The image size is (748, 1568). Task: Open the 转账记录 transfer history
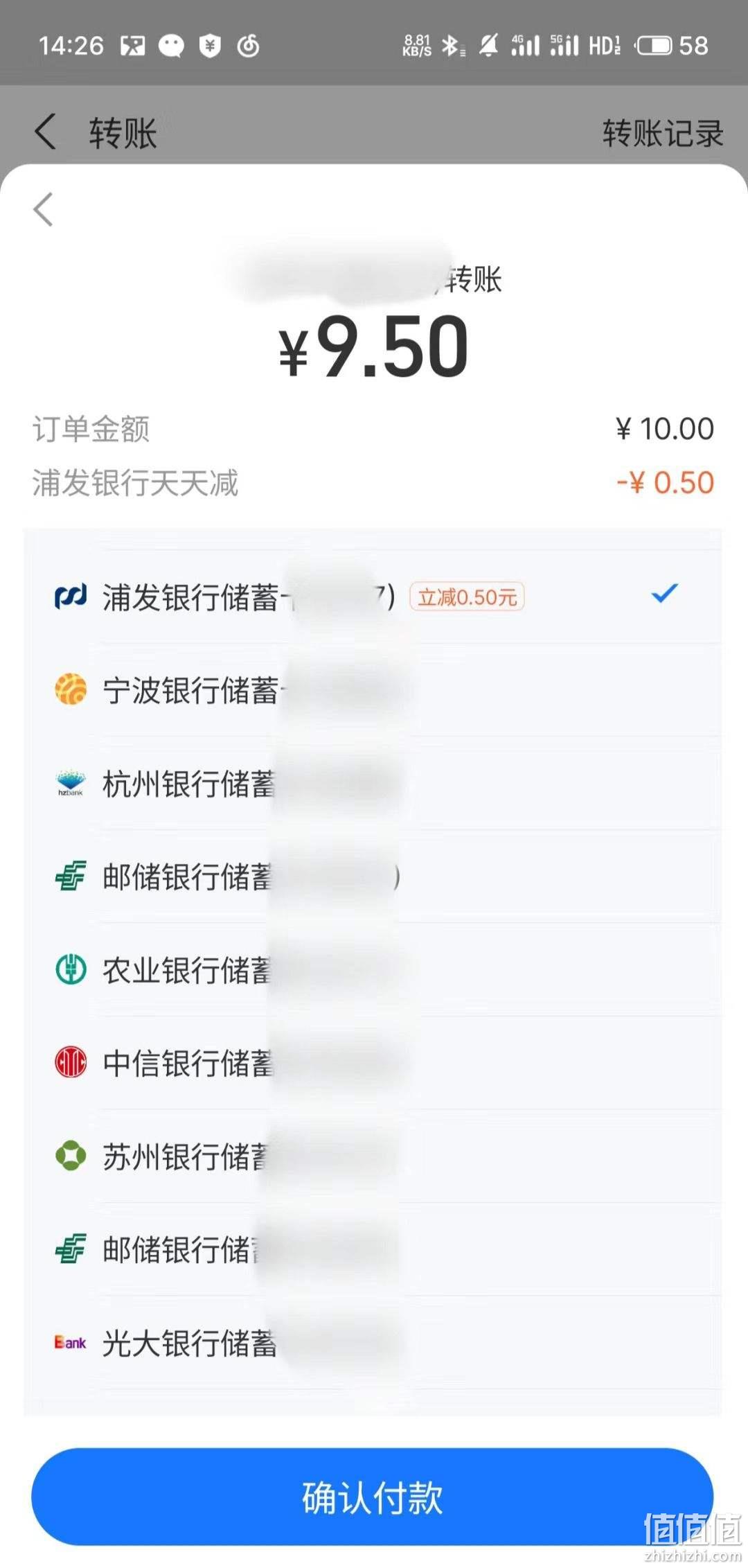pos(663,132)
